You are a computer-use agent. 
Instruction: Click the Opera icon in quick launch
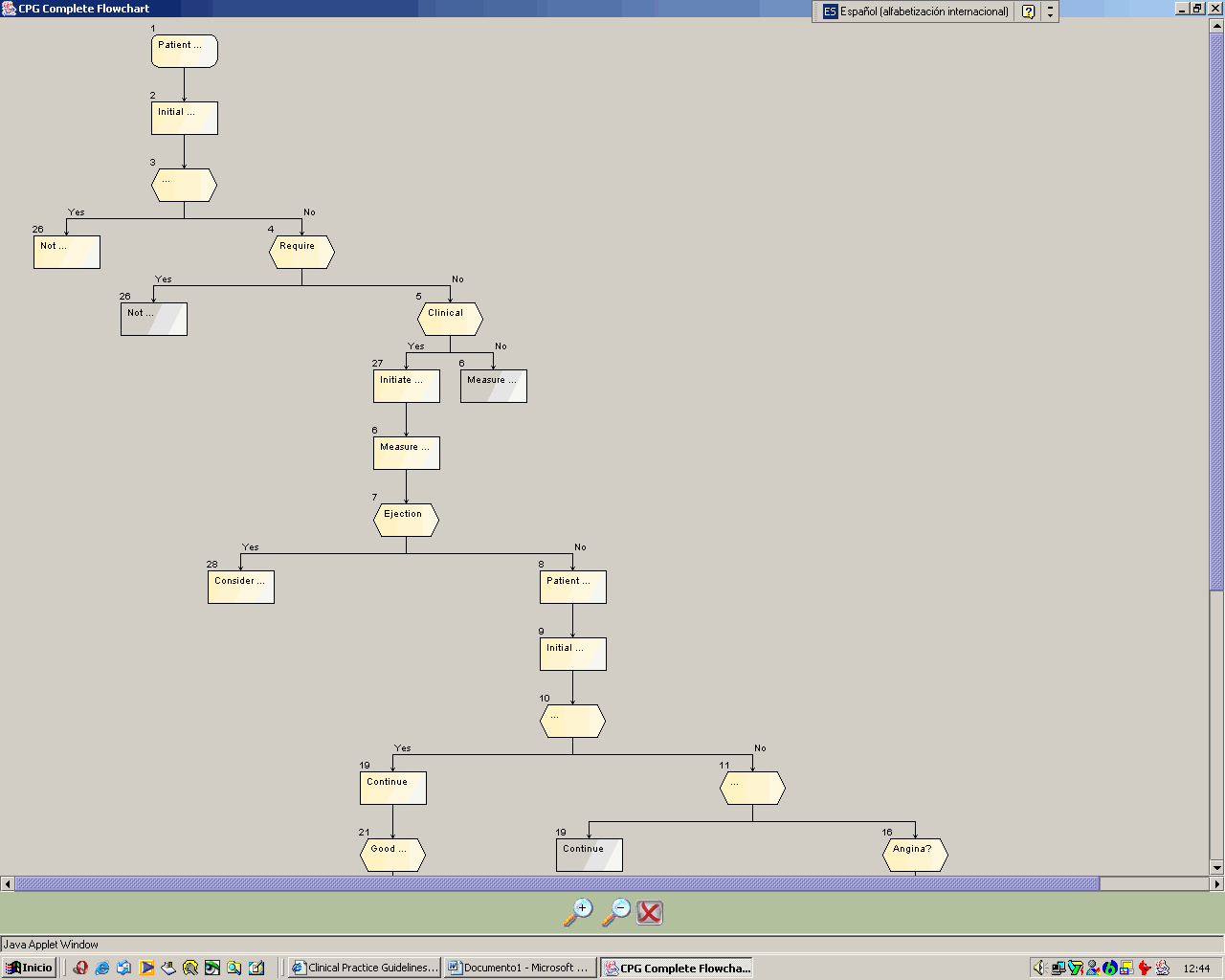coord(80,968)
